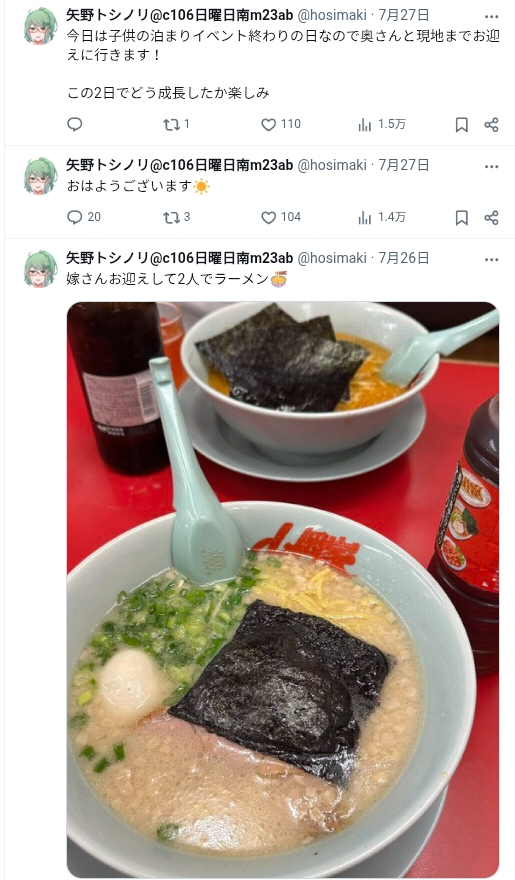Share the good morning tweet
The width and height of the screenshot is (515, 880).
point(491,218)
